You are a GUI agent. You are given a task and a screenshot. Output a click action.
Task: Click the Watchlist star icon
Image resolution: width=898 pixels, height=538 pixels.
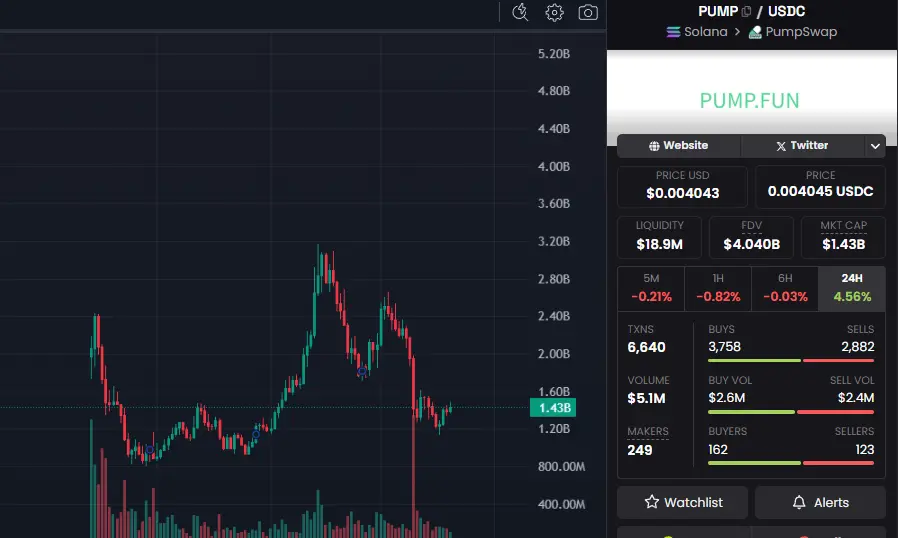point(652,502)
